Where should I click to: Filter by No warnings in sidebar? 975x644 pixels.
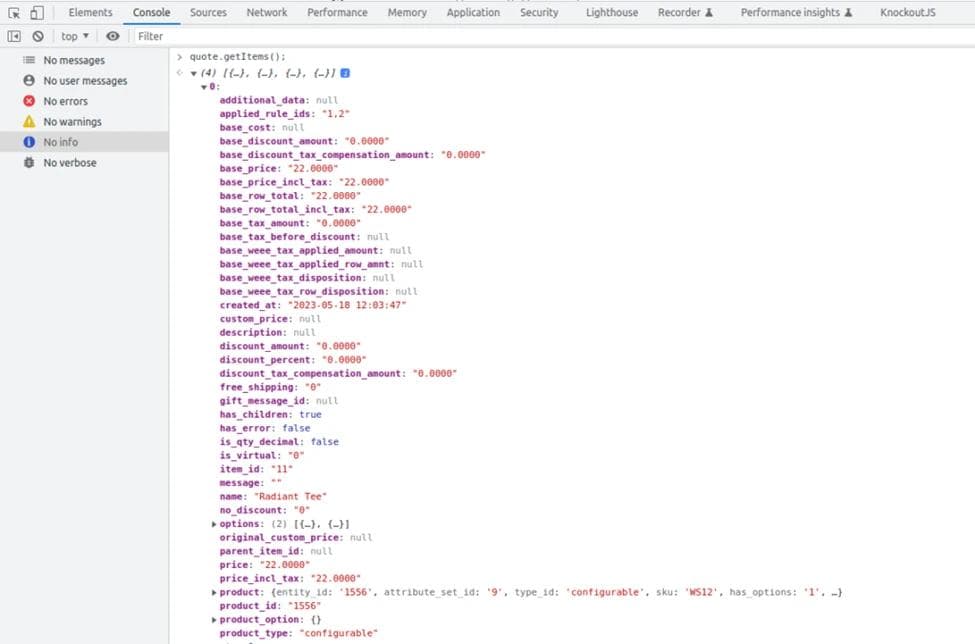click(85, 122)
